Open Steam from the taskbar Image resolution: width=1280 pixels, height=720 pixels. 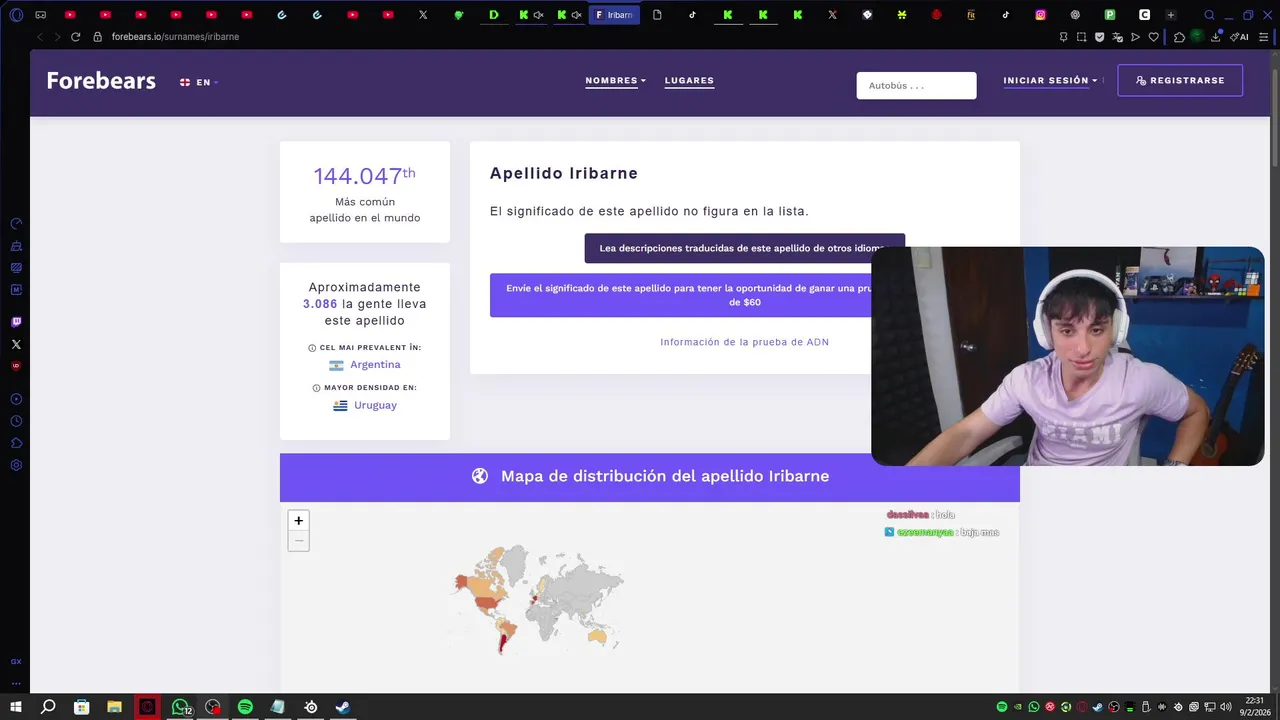click(x=343, y=707)
